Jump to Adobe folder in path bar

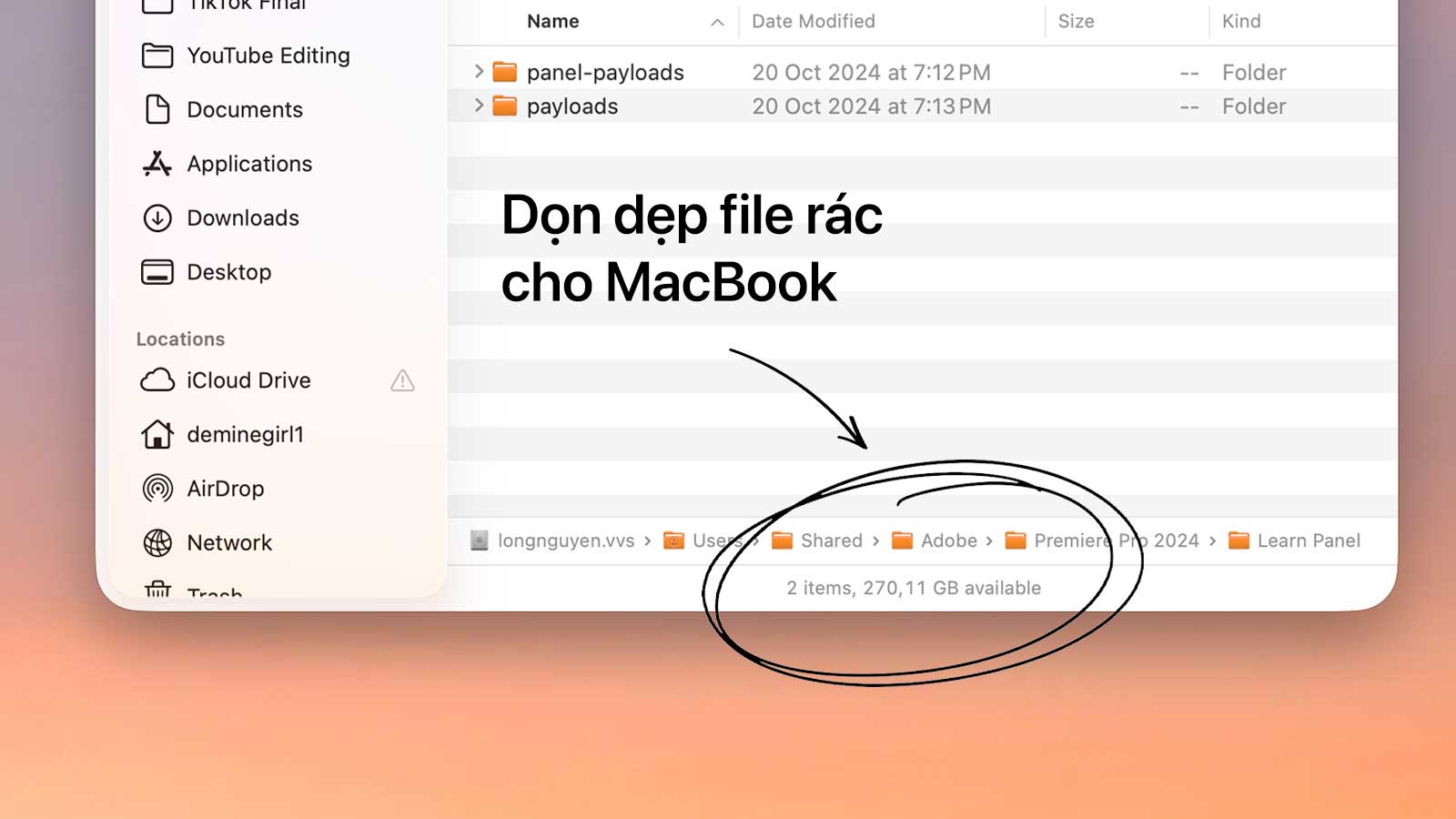(x=947, y=541)
